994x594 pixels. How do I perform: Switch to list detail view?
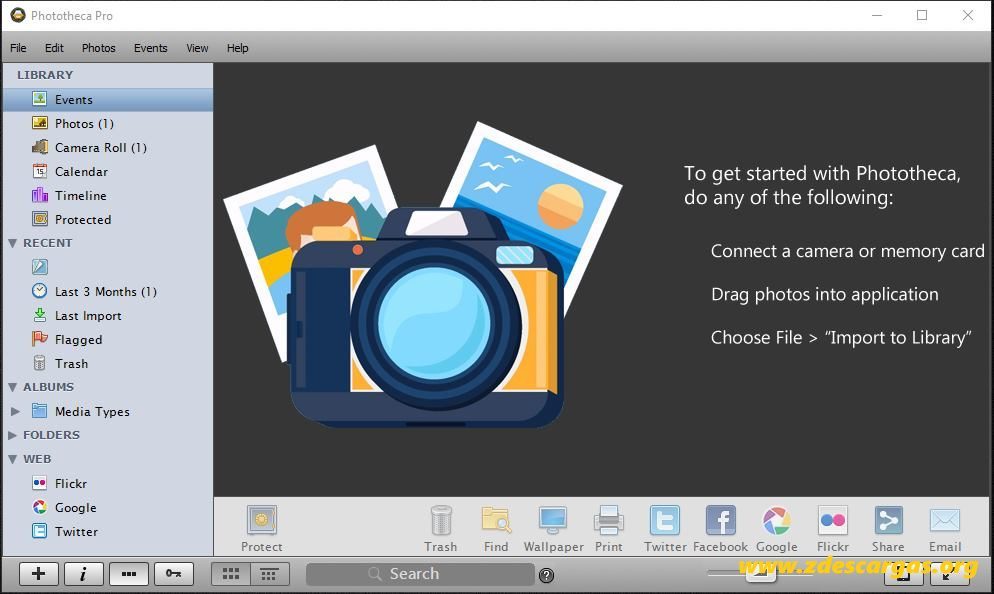tap(269, 574)
